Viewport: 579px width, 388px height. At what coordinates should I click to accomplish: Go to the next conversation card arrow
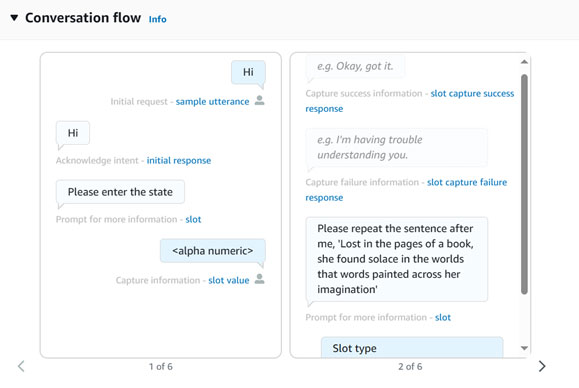pos(542,366)
